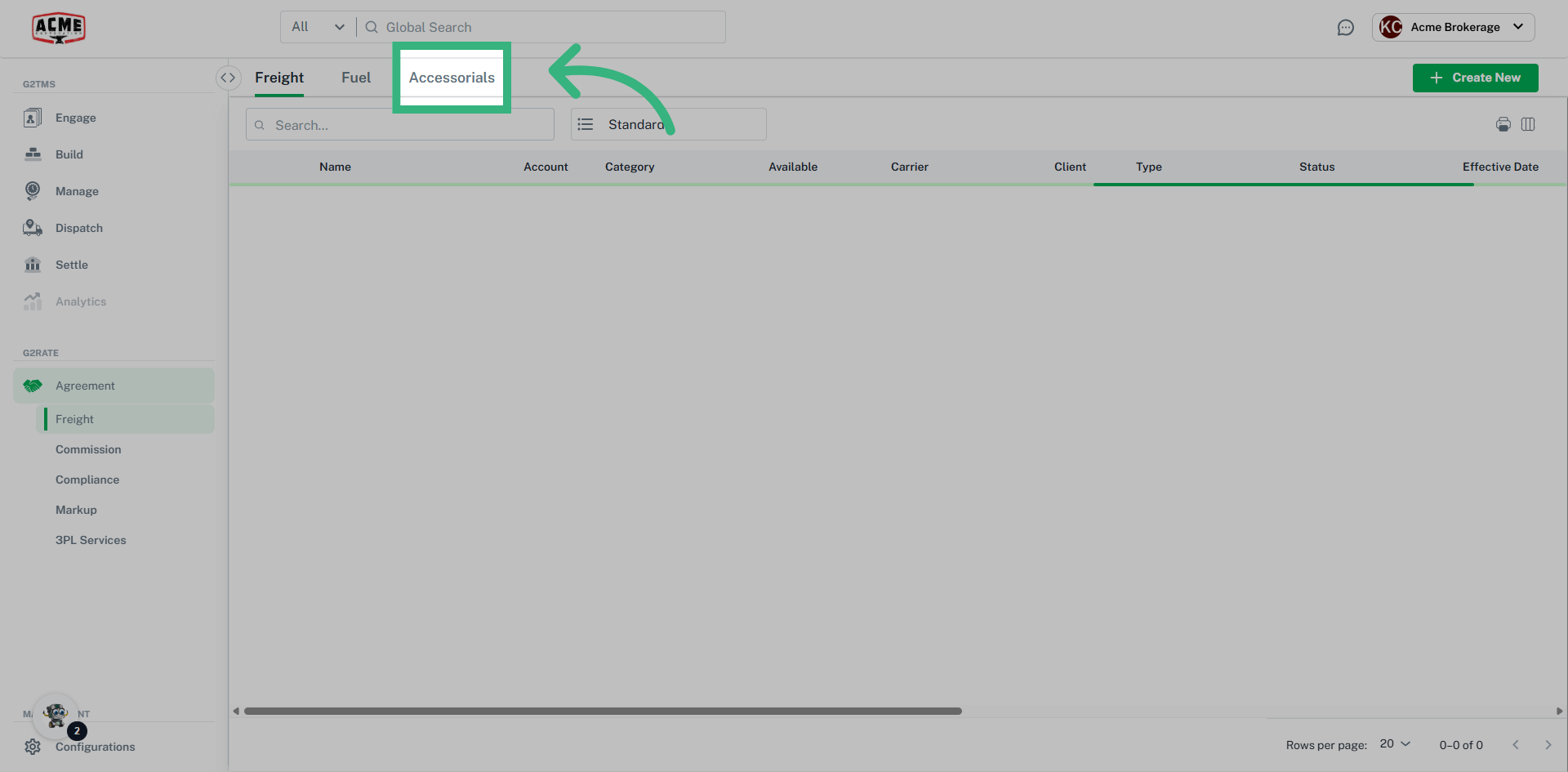This screenshot has width=1568, height=772.
Task: Click the Manage sidebar icon
Action: click(x=33, y=191)
